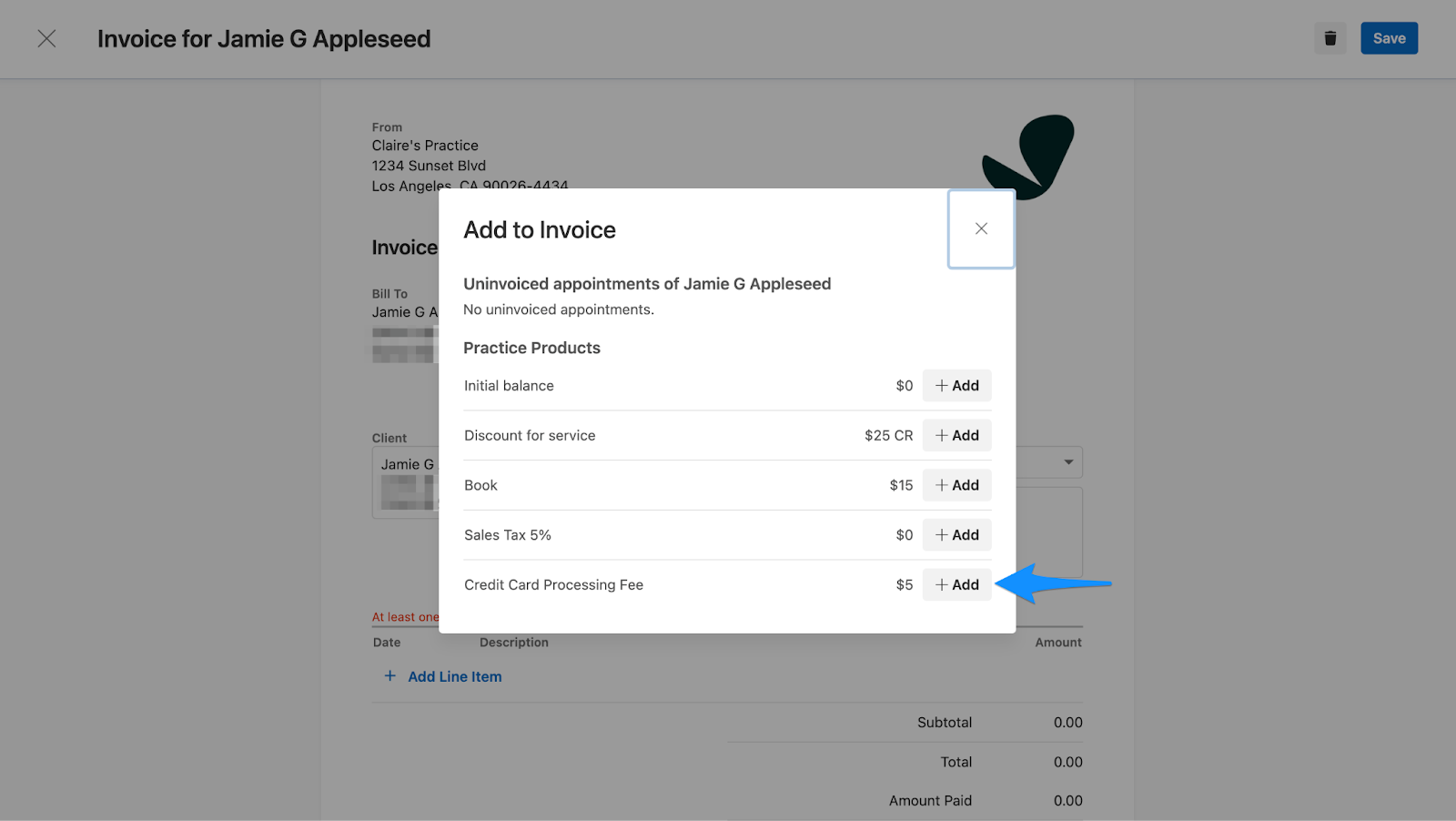Delete invoice using the trash icon
Screen dimensions: 1456x821
click(1330, 38)
